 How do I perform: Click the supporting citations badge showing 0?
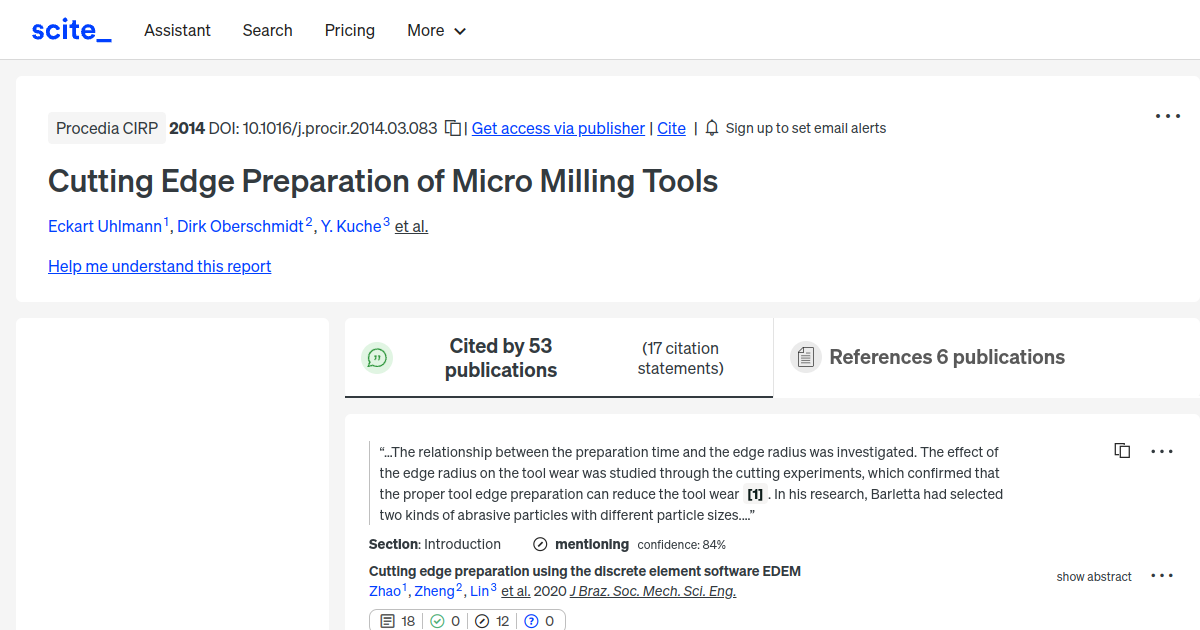445,621
